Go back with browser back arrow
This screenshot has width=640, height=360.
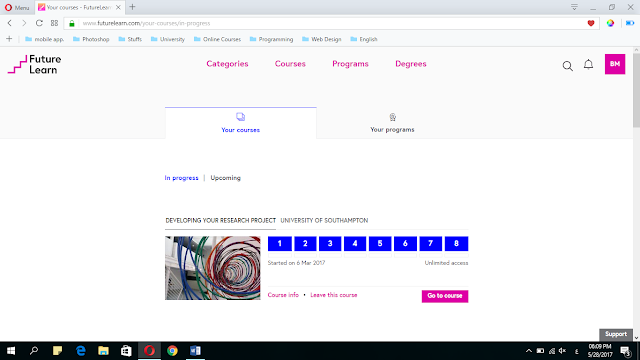click(10, 23)
